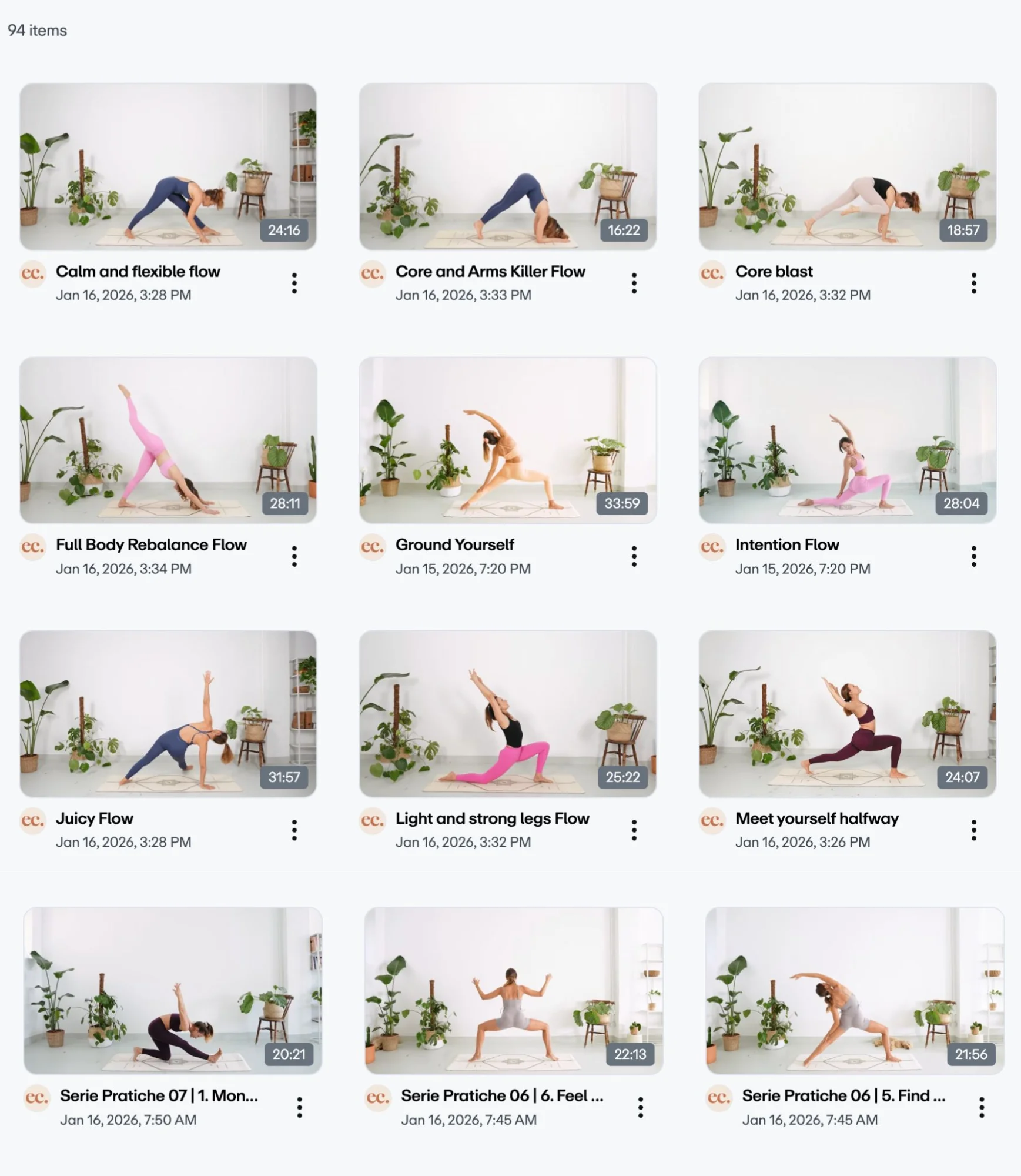Expand options for Serie Pratiche 06 | 5. Find
Screen dimensions: 1021x1176
(x=981, y=1108)
